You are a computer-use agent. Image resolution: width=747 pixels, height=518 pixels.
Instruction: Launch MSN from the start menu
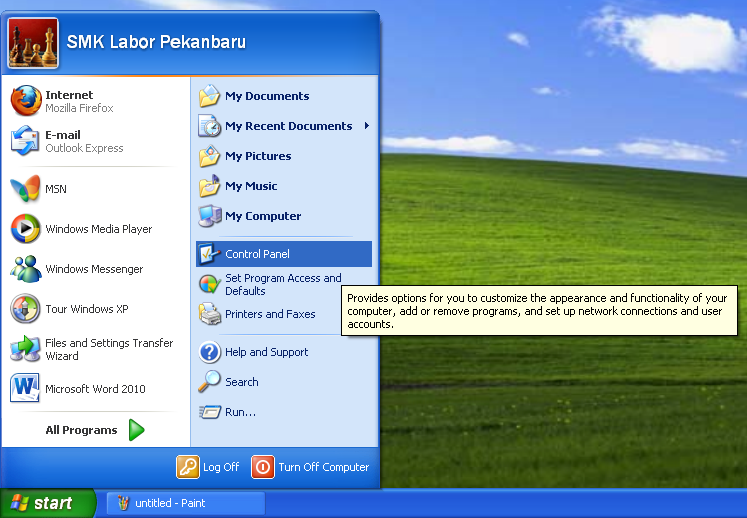(x=94, y=189)
